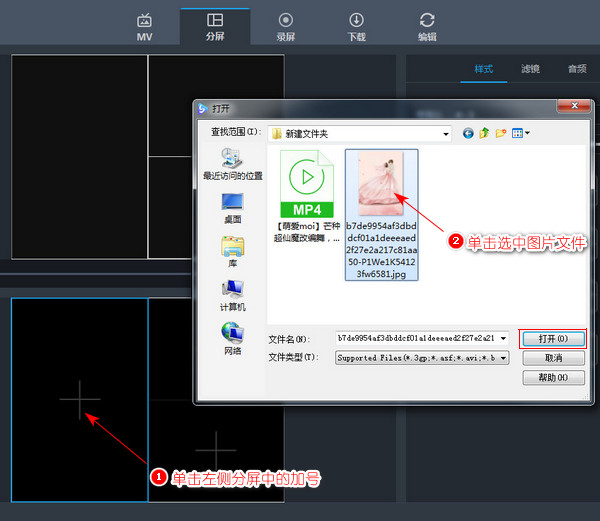Open 最近访问的位置 recent places
This screenshot has width=600, height=521.
233,164
